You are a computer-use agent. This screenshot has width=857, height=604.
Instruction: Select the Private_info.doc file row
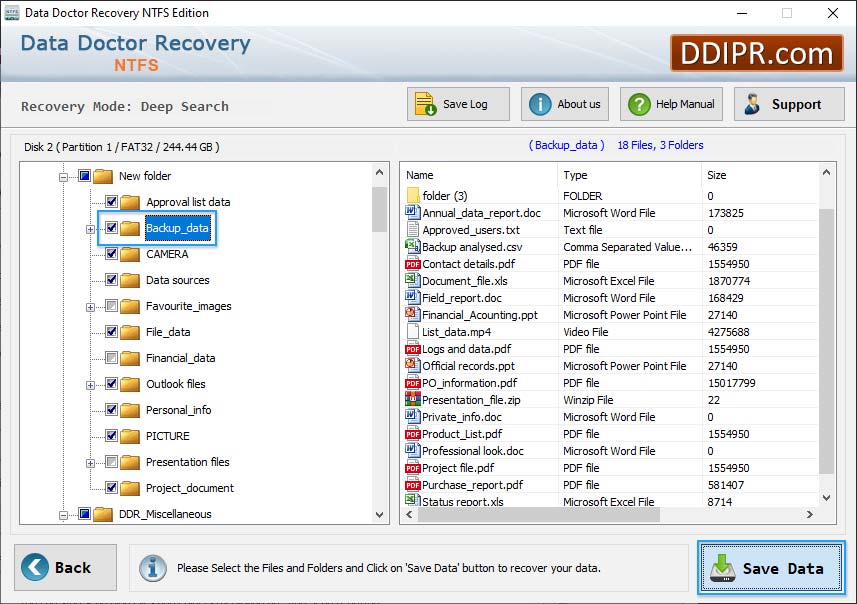coord(611,417)
